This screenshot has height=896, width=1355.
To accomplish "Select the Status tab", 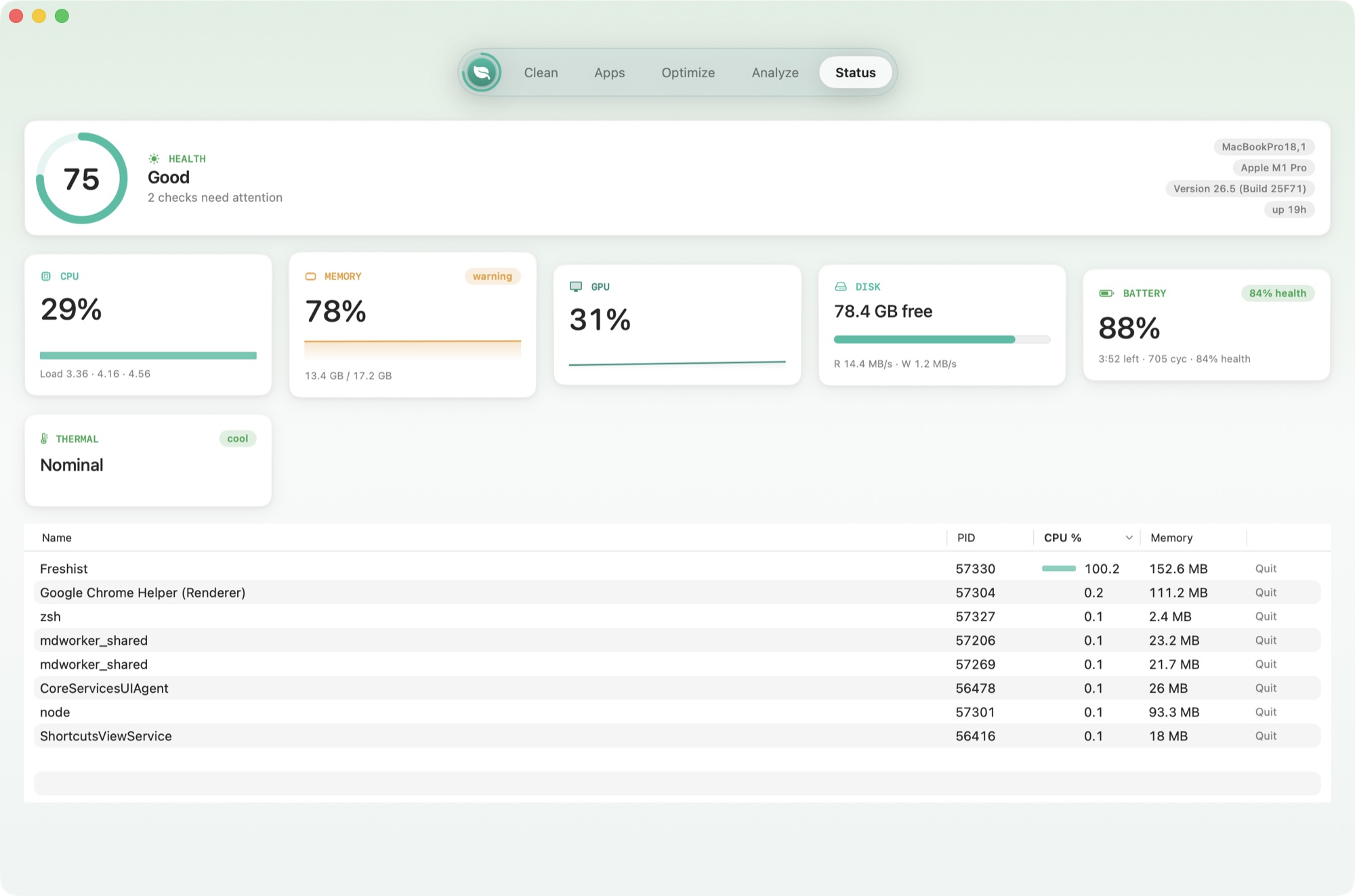I will point(856,72).
